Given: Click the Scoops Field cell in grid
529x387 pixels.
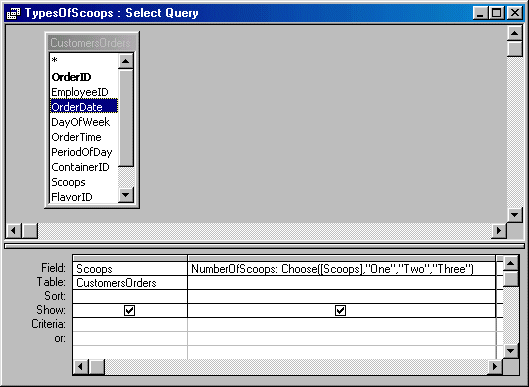Looking at the screenshot, I should click(x=130, y=269).
